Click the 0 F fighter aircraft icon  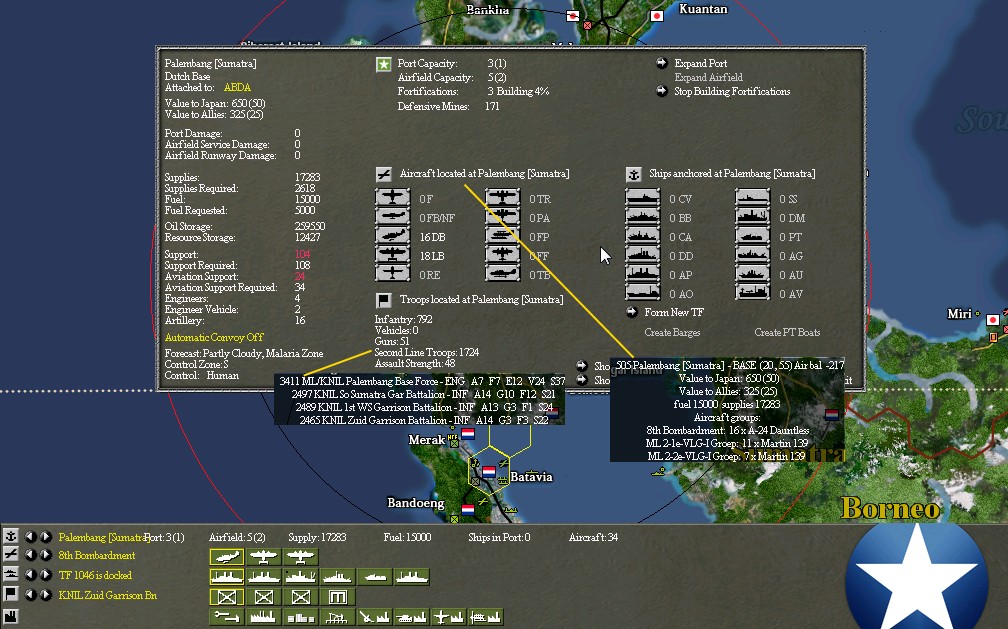click(x=392, y=198)
